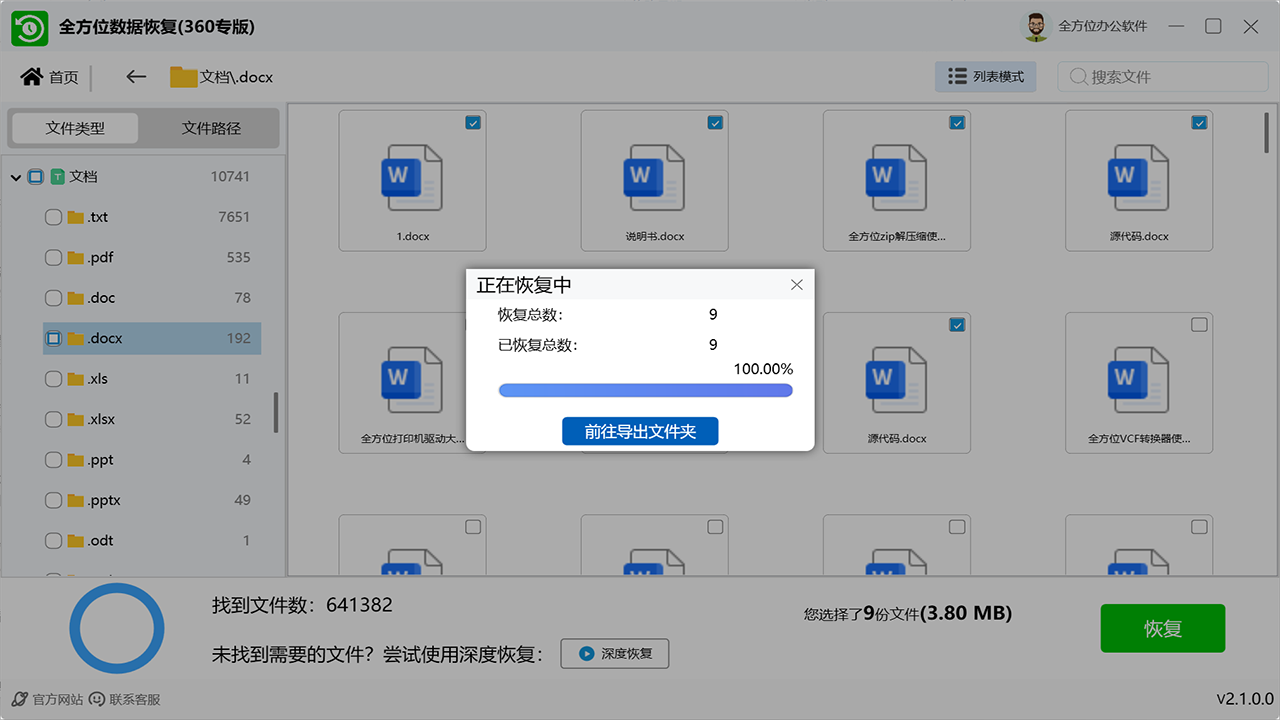
Task: Switch view using the 列表模式 list icon
Action: pyautogui.click(x=957, y=76)
